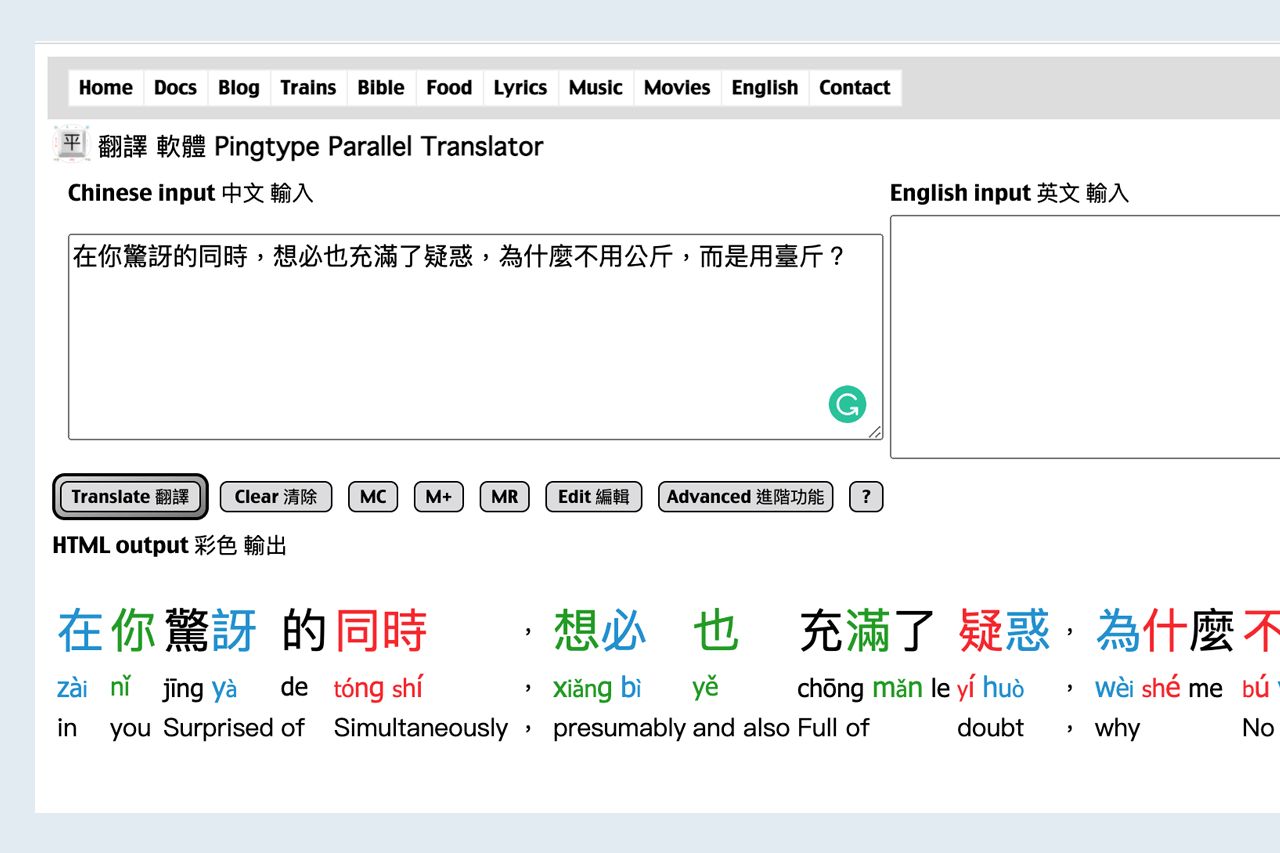The width and height of the screenshot is (1280, 853).
Task: Click the Clear 清除 button
Action: [x=276, y=497]
